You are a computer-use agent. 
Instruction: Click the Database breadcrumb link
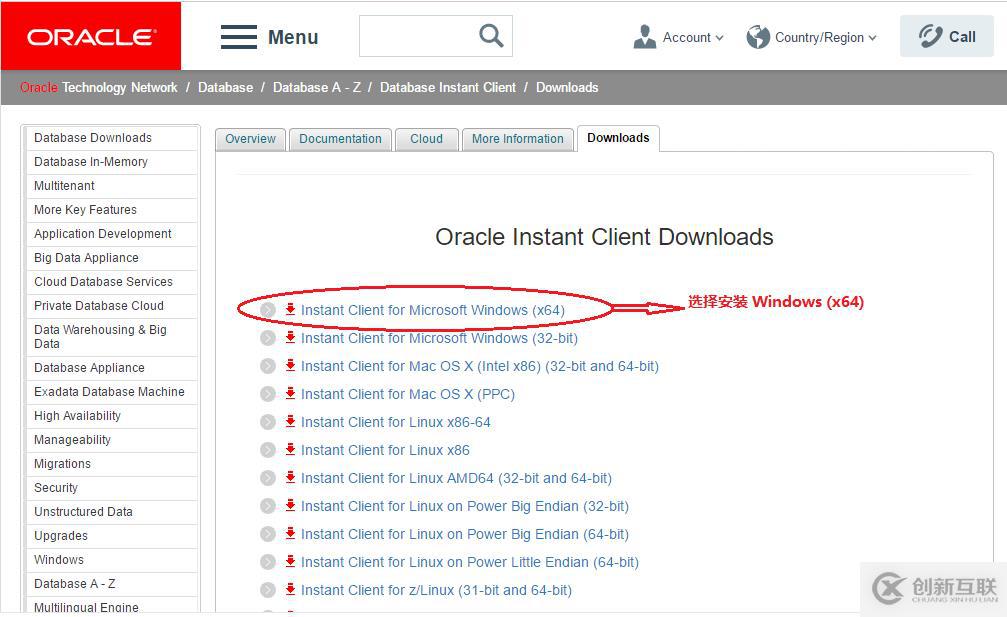pyautogui.click(x=225, y=87)
